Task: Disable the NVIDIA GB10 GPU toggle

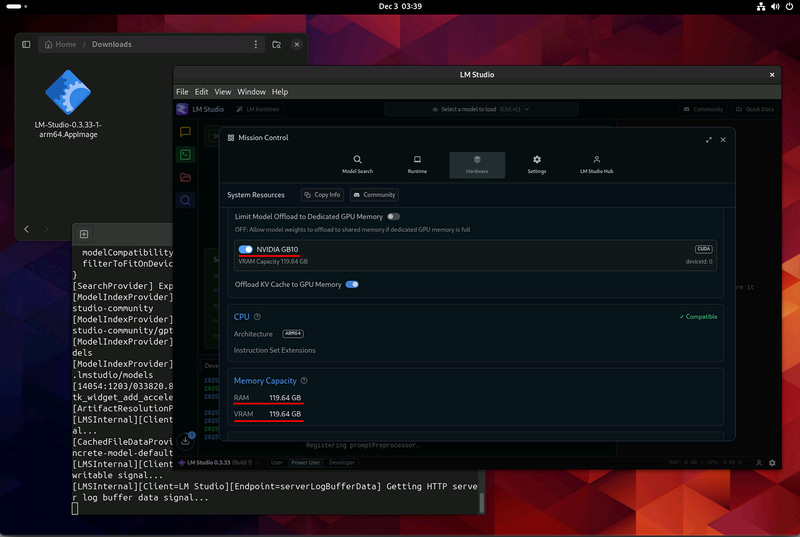Action: point(245,249)
